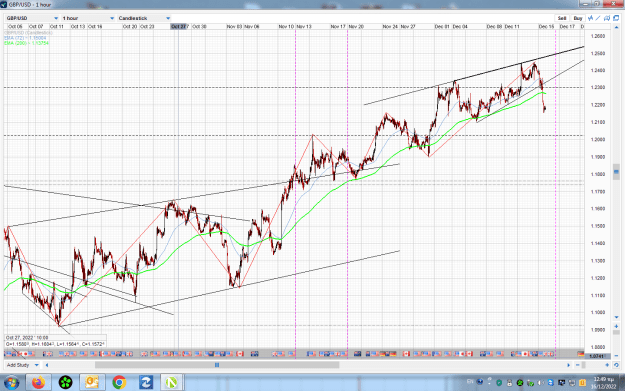This screenshot has height=391, width=625.
Task: Click the Canada flag event near Nov 27
Action: coord(406,354)
